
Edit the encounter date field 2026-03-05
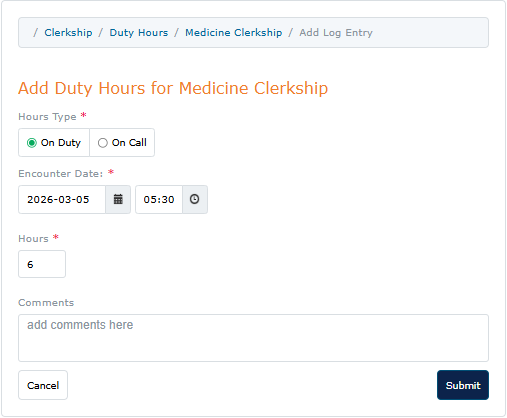tap(62, 199)
